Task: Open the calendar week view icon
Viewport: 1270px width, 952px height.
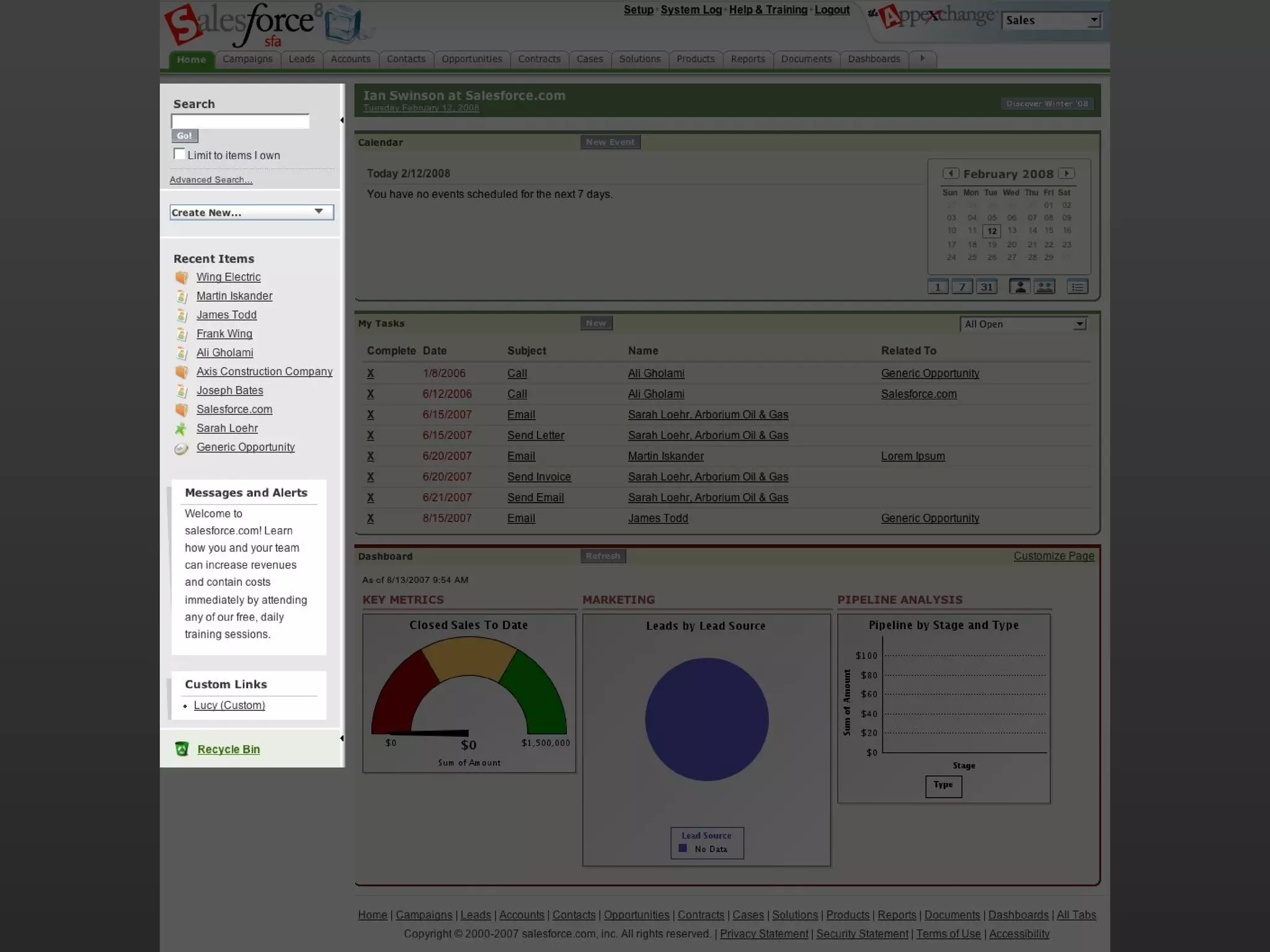Action: (962, 287)
